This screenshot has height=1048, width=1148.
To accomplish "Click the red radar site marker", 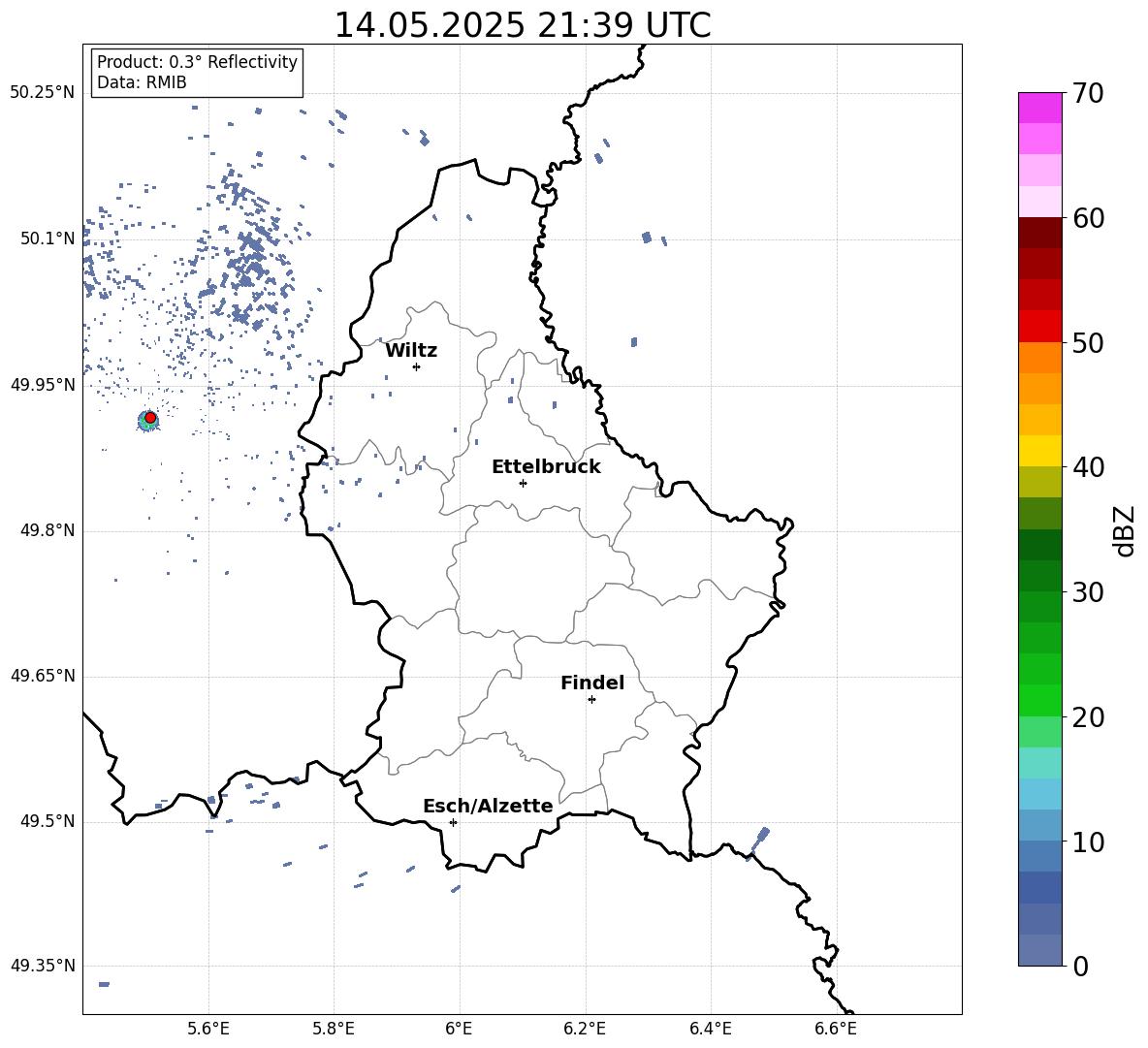I will 150,418.
